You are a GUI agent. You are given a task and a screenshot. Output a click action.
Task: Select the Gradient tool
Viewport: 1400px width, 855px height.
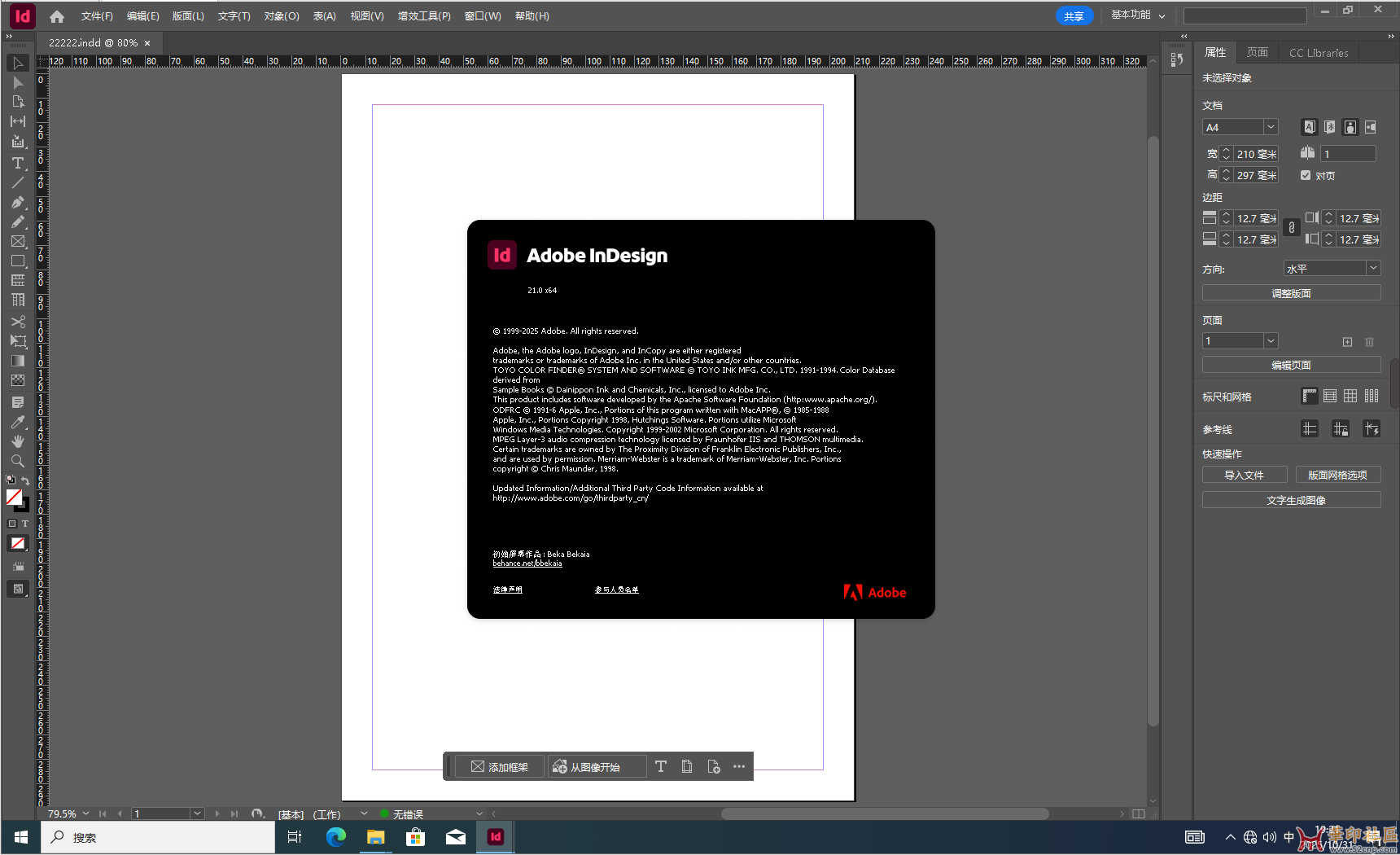pos(18,360)
